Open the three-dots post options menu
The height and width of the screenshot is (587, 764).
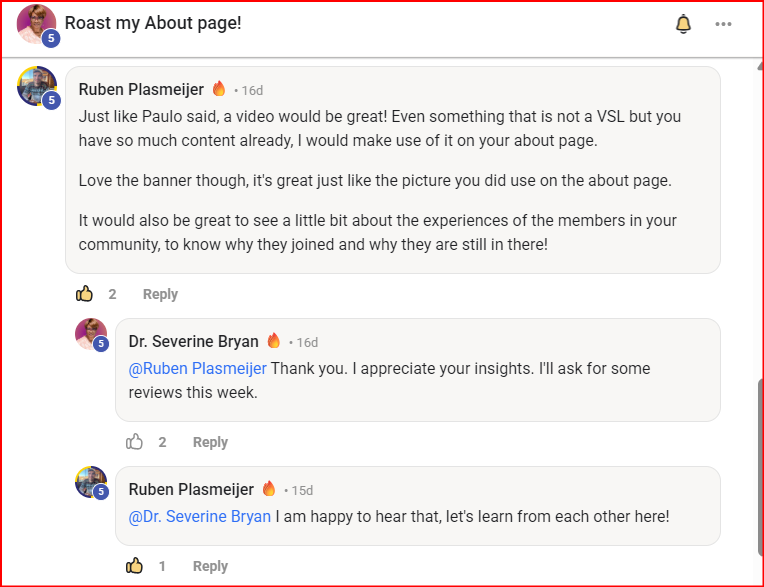click(723, 24)
